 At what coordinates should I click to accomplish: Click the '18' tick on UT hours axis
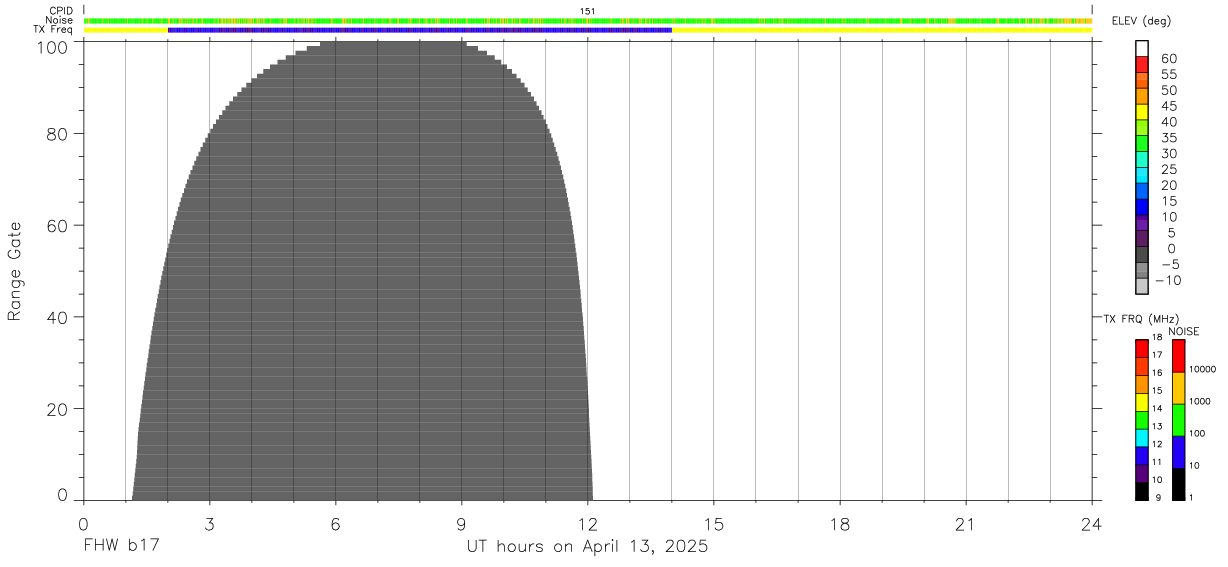[x=839, y=524]
